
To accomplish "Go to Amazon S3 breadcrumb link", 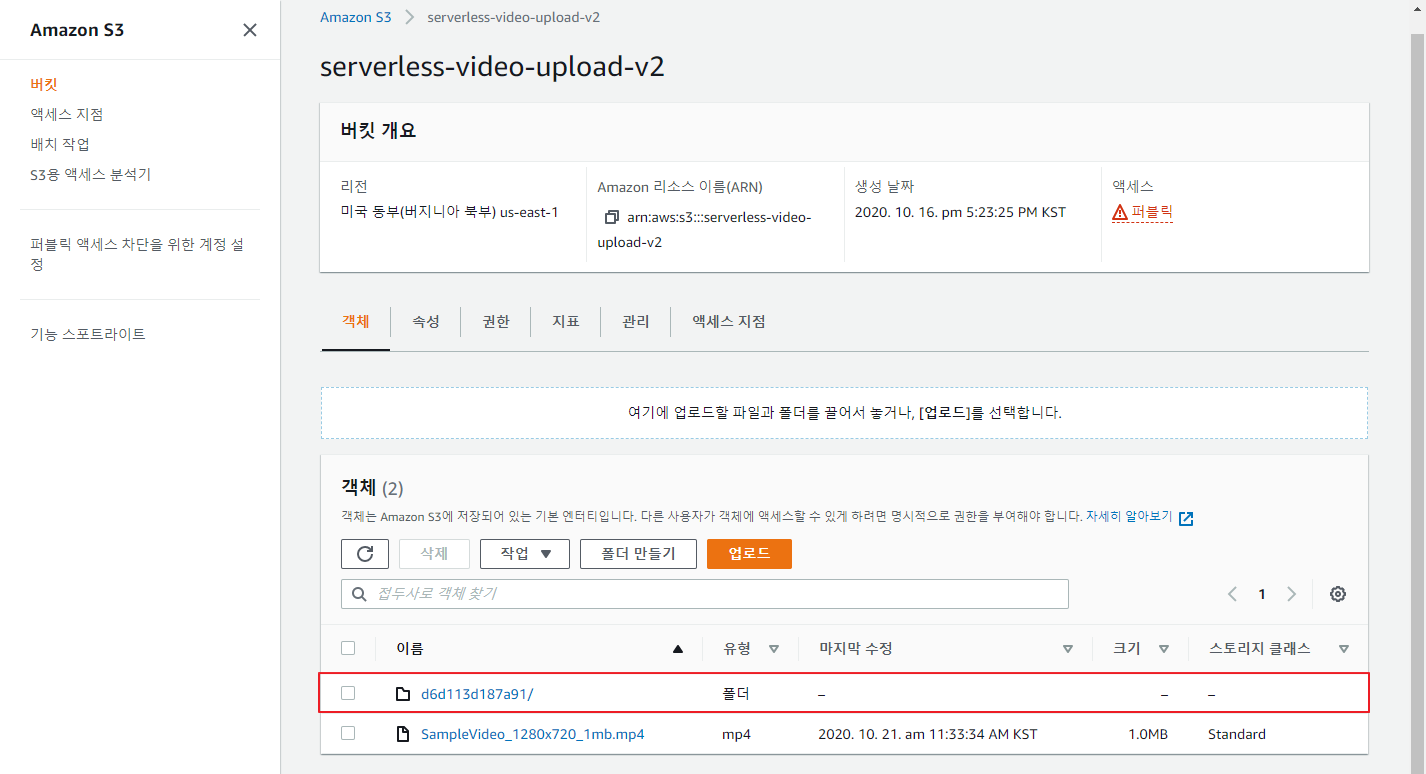I will coord(356,17).
